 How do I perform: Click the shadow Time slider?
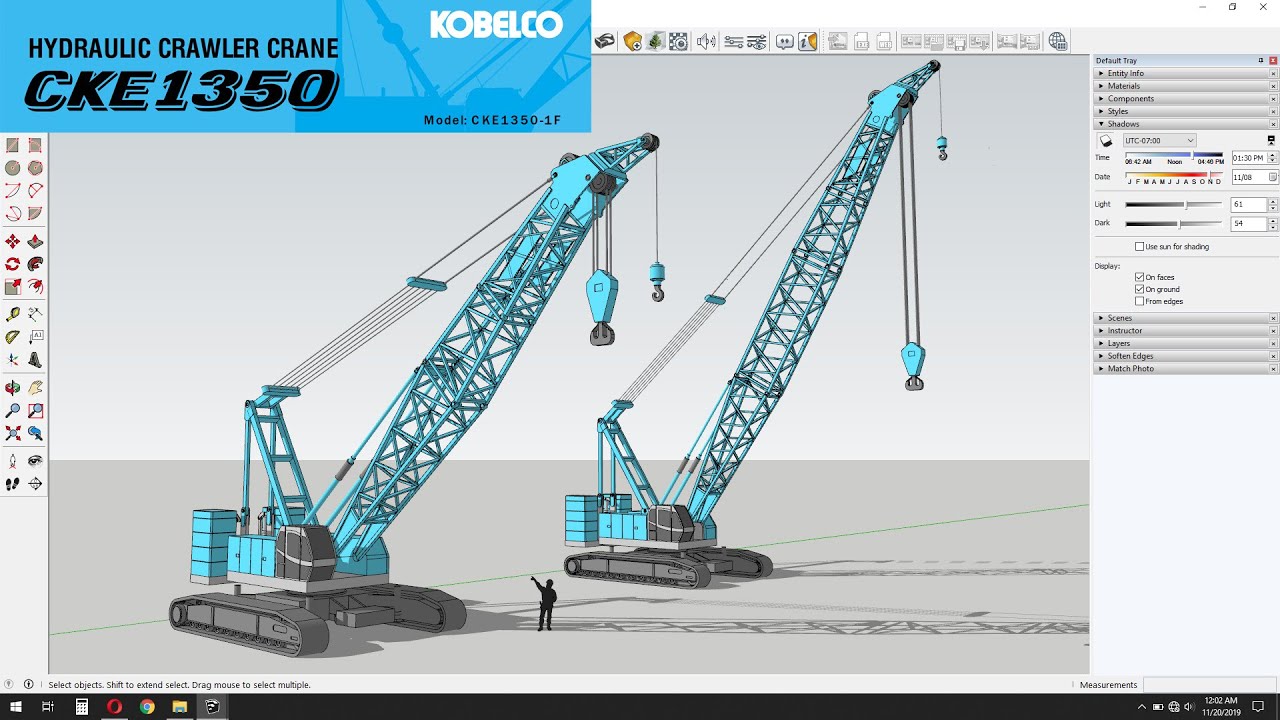[x=1174, y=155]
